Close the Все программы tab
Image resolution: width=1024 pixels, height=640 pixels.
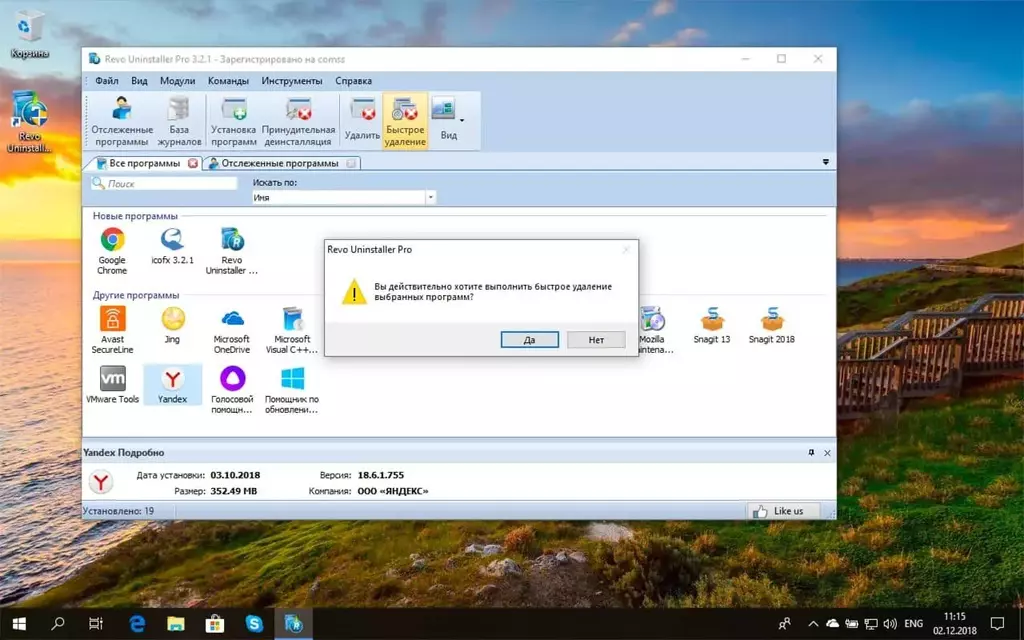coord(193,163)
